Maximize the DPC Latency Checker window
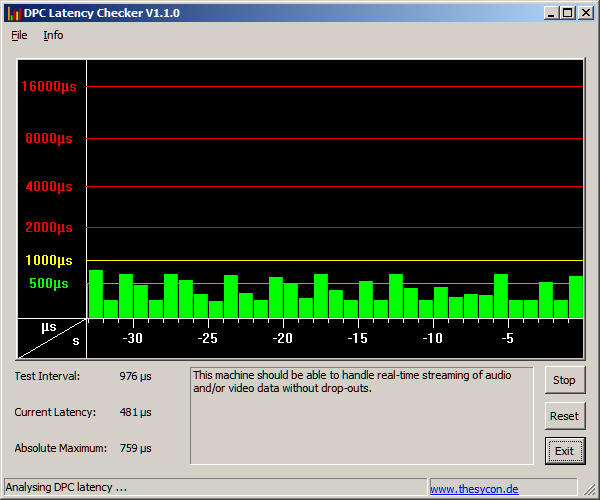The image size is (600, 500). click(567, 12)
